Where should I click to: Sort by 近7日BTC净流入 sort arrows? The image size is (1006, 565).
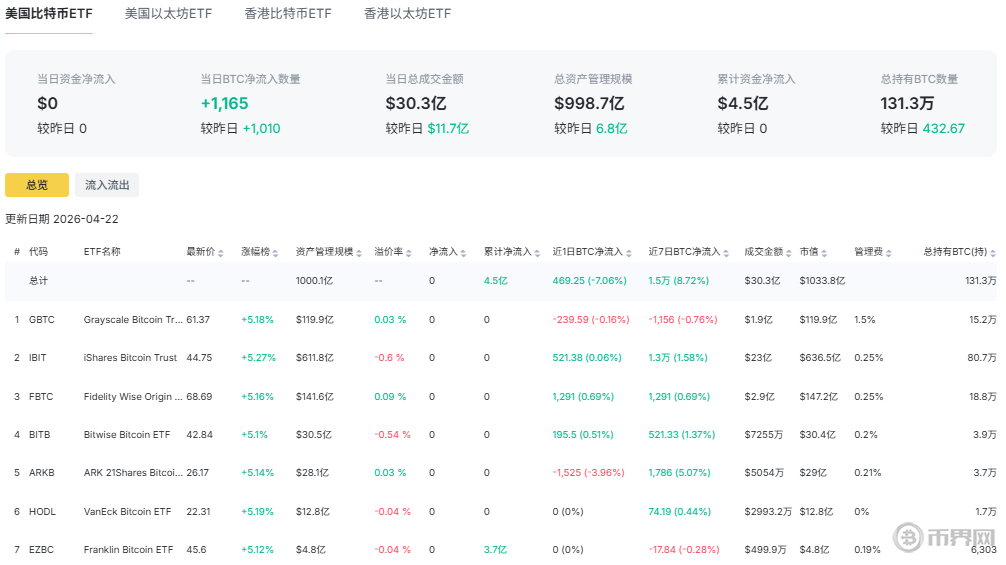726,253
